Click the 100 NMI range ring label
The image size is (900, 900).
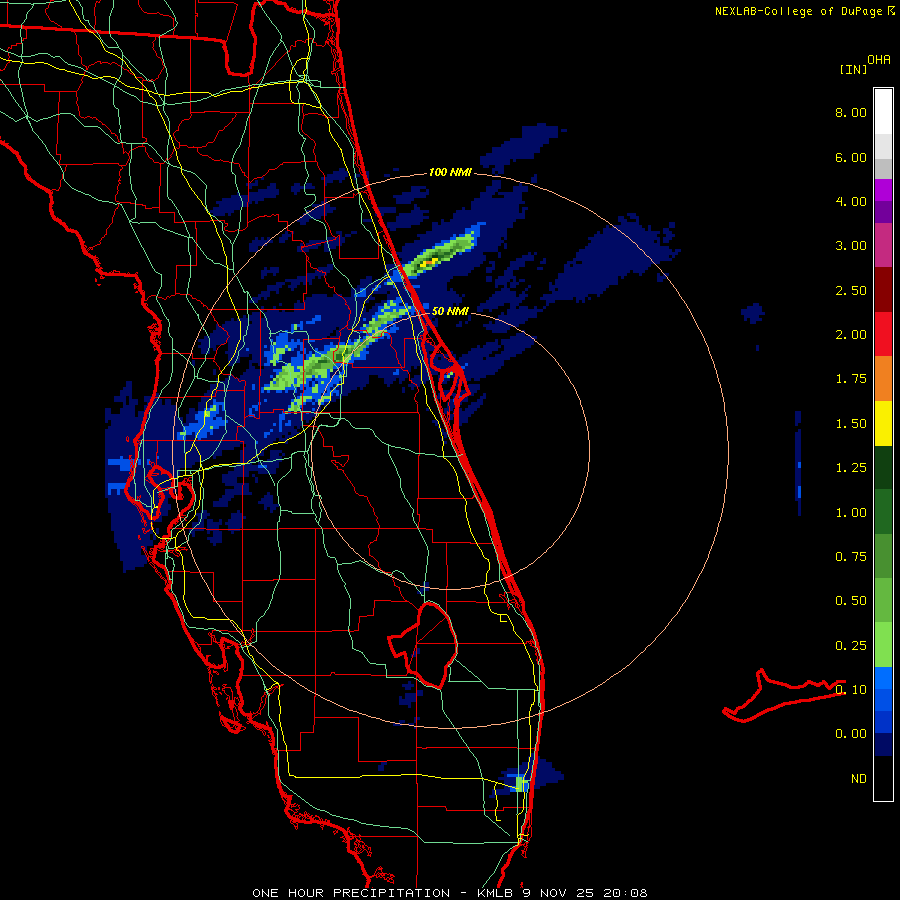450,172
